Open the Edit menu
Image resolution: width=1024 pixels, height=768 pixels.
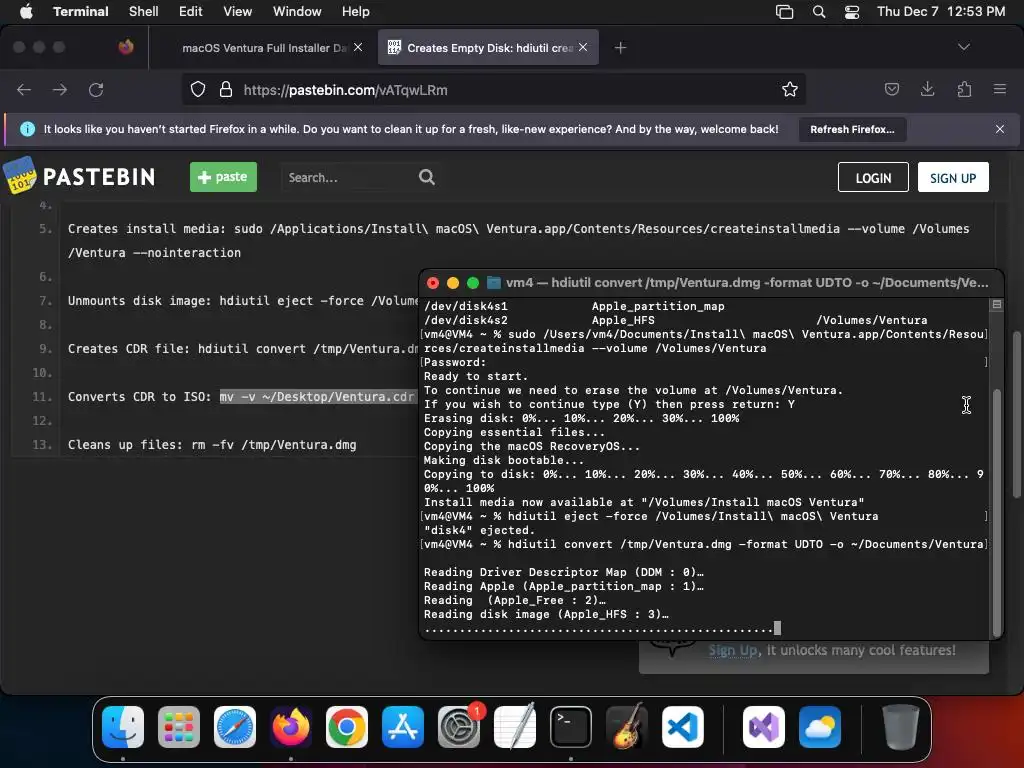(191, 11)
